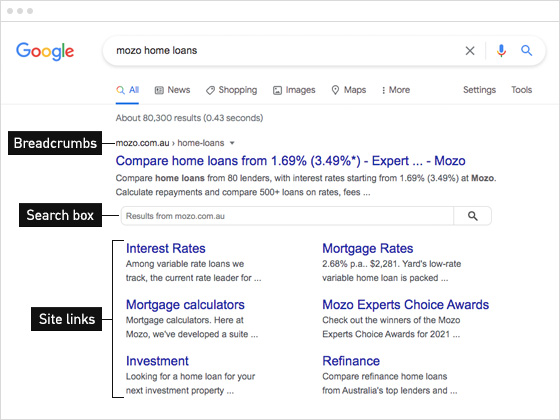The image size is (560, 420).
Task: Switch to the Images tab
Action: 294,90
